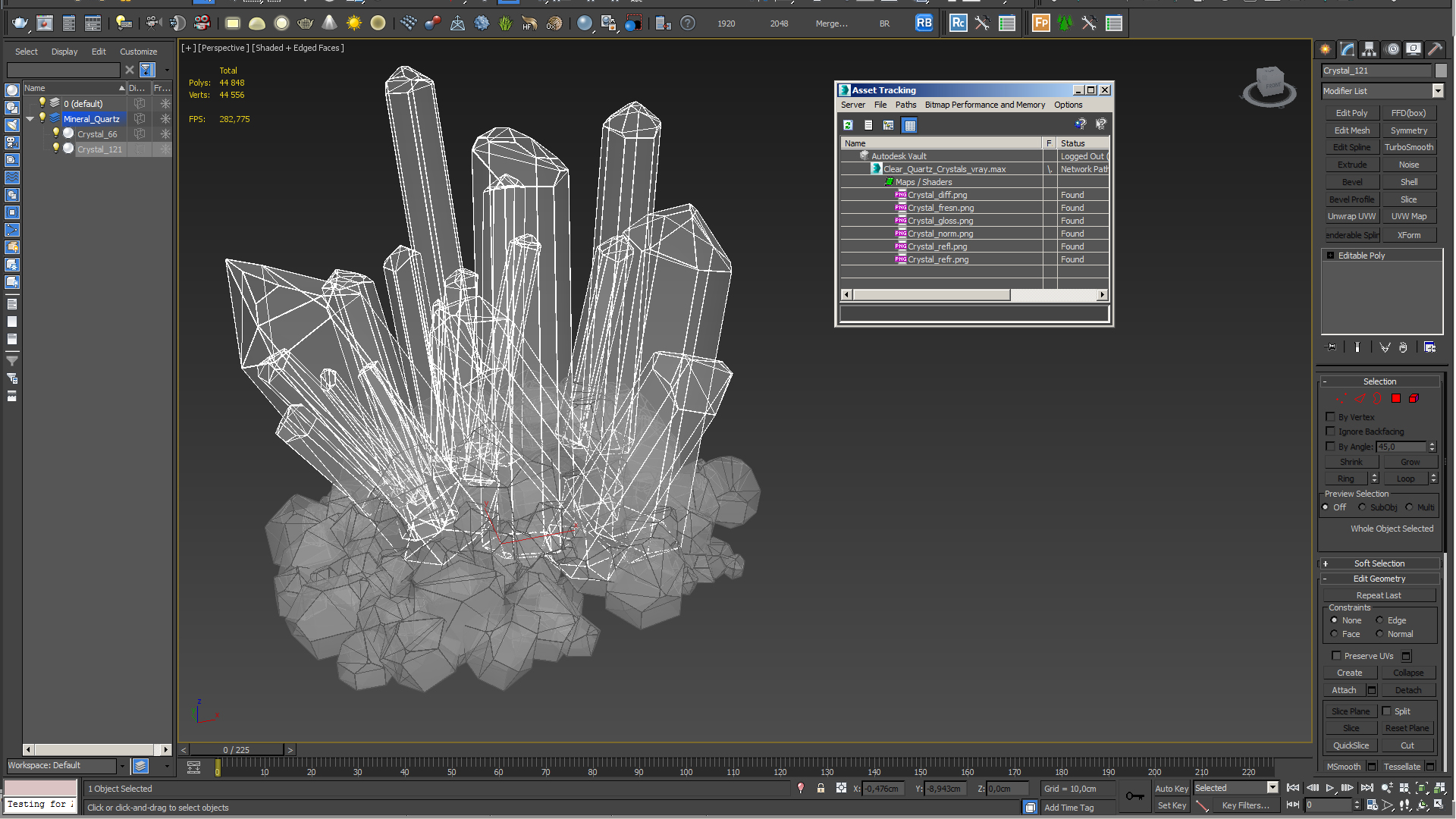Open the Paths menu in Asset Tracking
Screen dimensions: 1456x819
(905, 105)
